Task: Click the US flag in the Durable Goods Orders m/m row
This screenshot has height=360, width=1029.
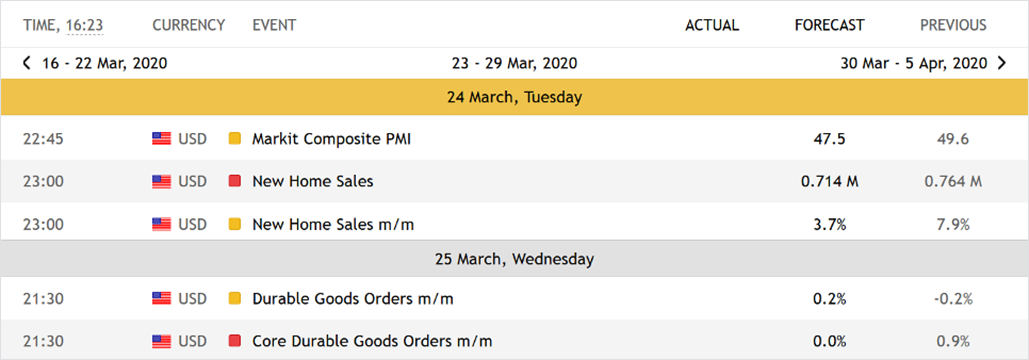Action: point(161,299)
